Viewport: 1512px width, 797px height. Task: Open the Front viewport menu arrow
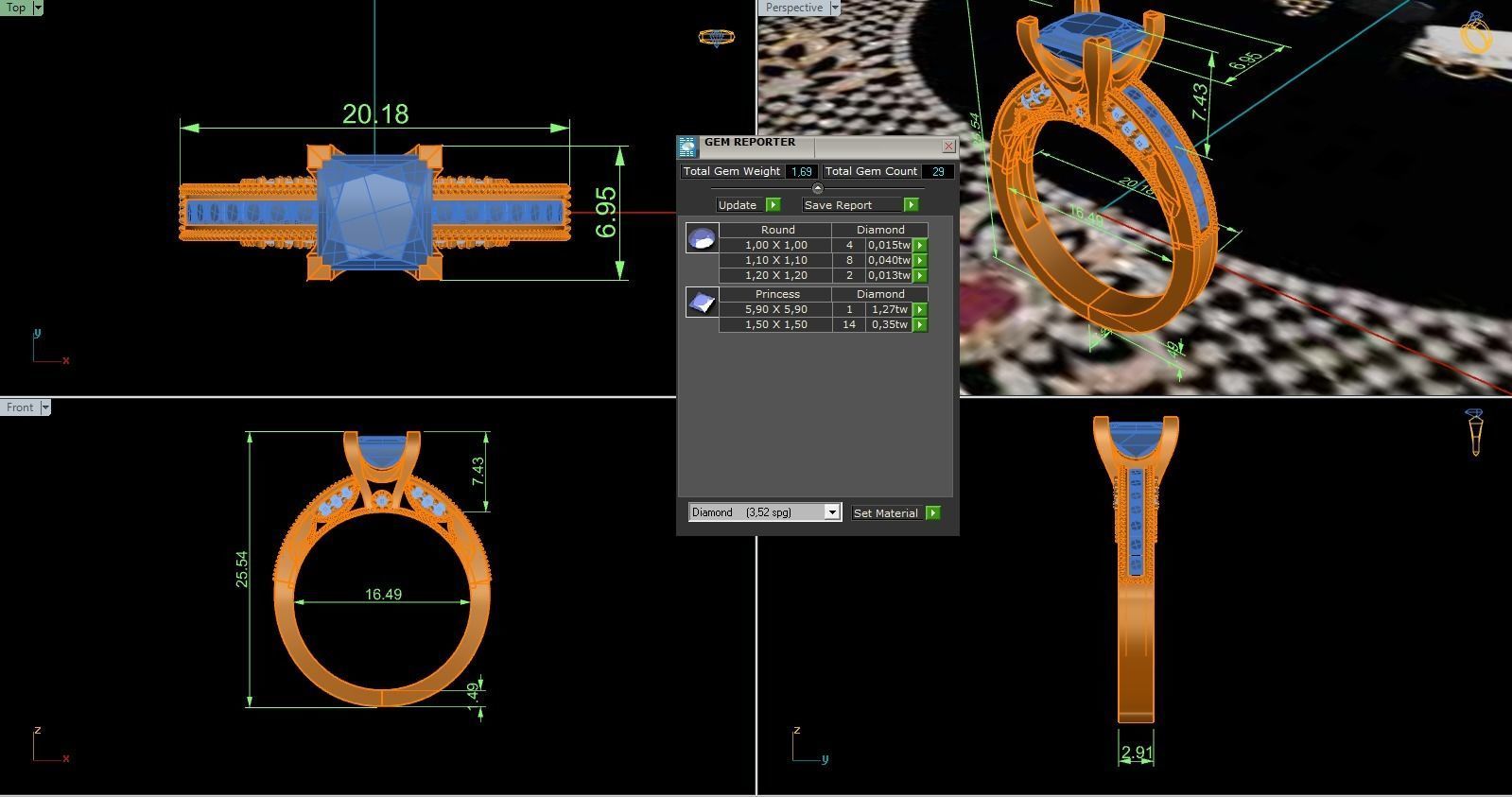pyautogui.click(x=45, y=407)
